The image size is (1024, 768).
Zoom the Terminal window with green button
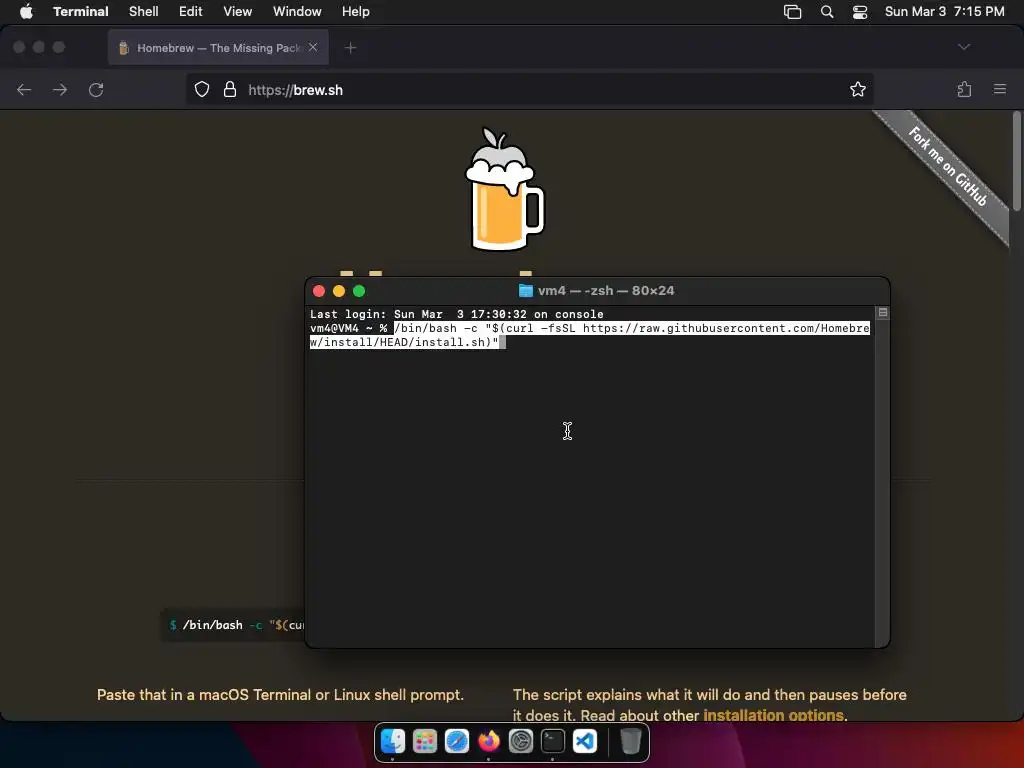point(359,291)
